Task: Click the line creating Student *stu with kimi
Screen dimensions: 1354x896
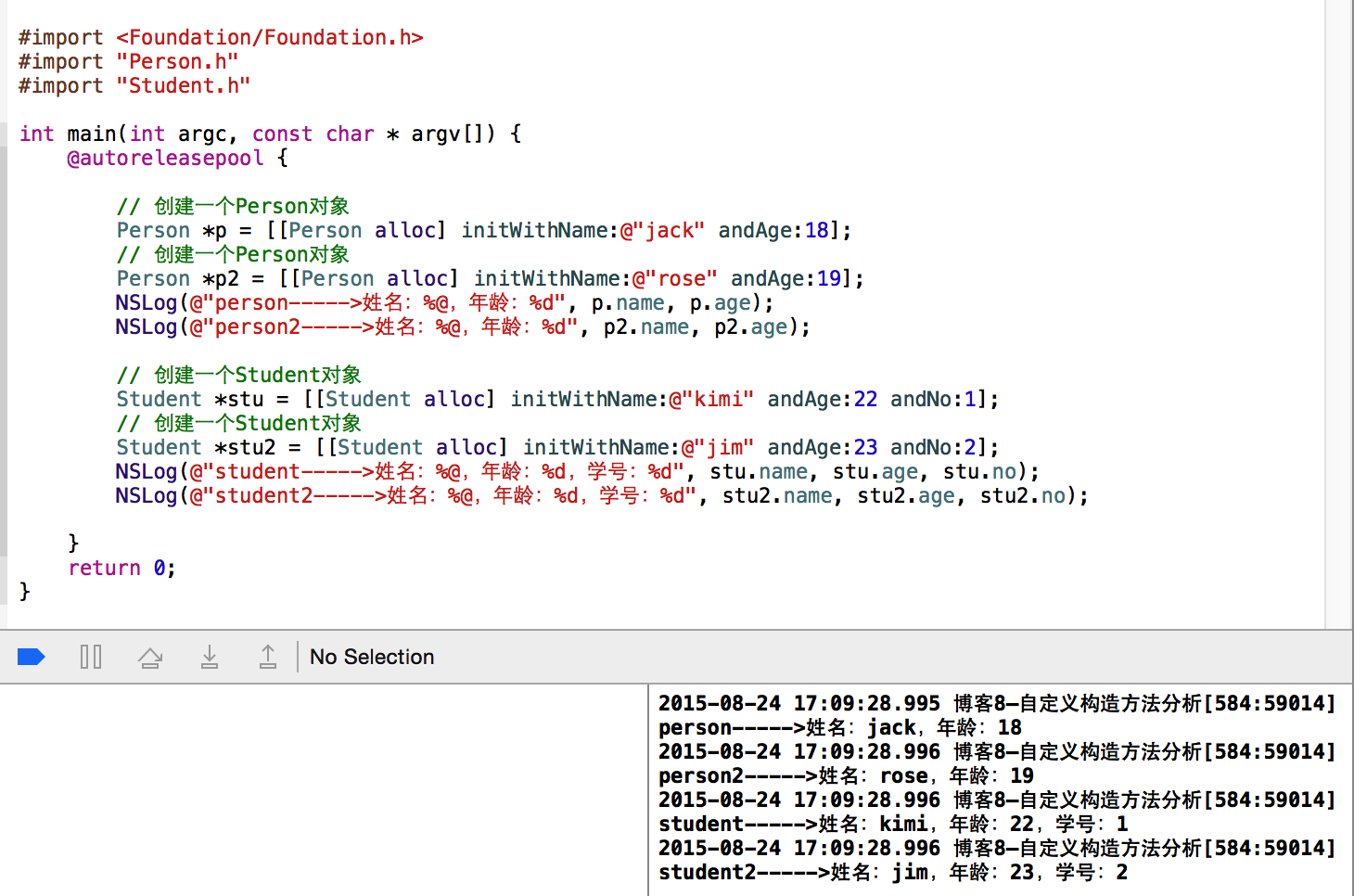Action: (557, 399)
